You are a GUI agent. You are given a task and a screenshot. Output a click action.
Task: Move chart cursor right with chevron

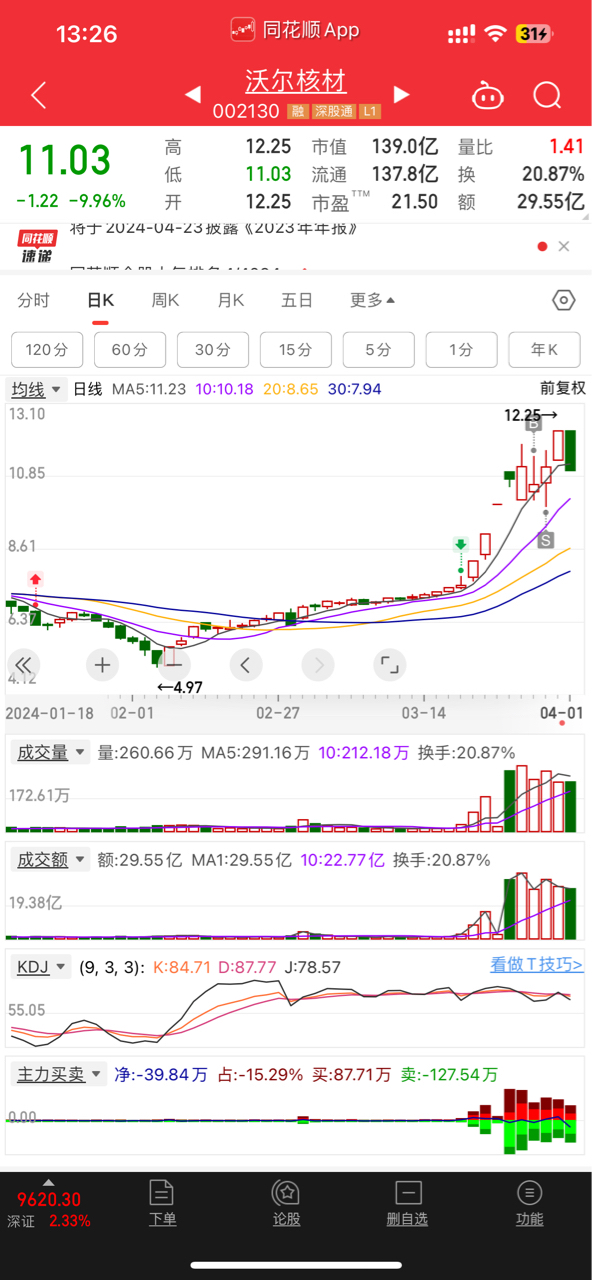click(x=318, y=664)
